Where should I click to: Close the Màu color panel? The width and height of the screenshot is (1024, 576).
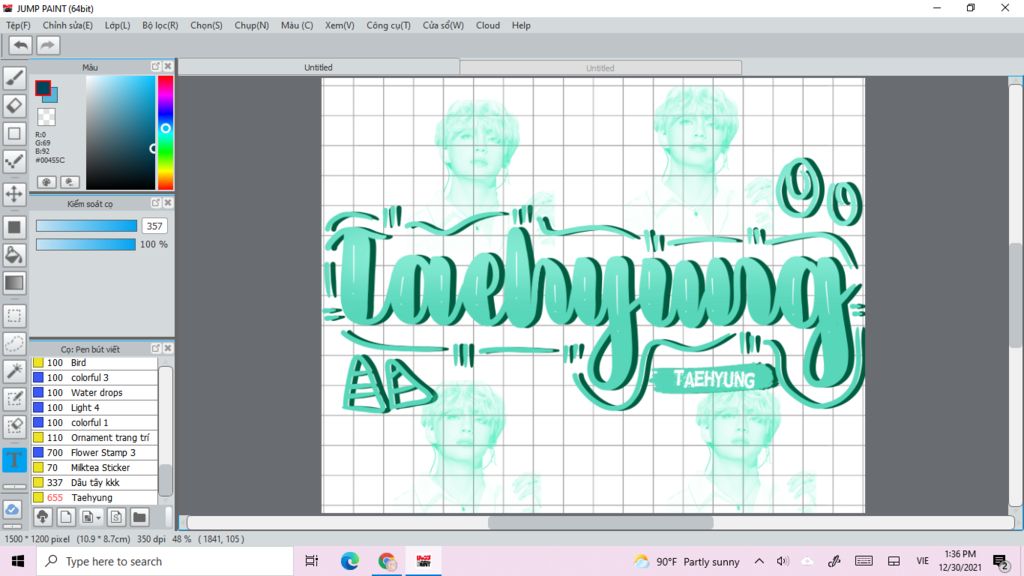tap(168, 67)
